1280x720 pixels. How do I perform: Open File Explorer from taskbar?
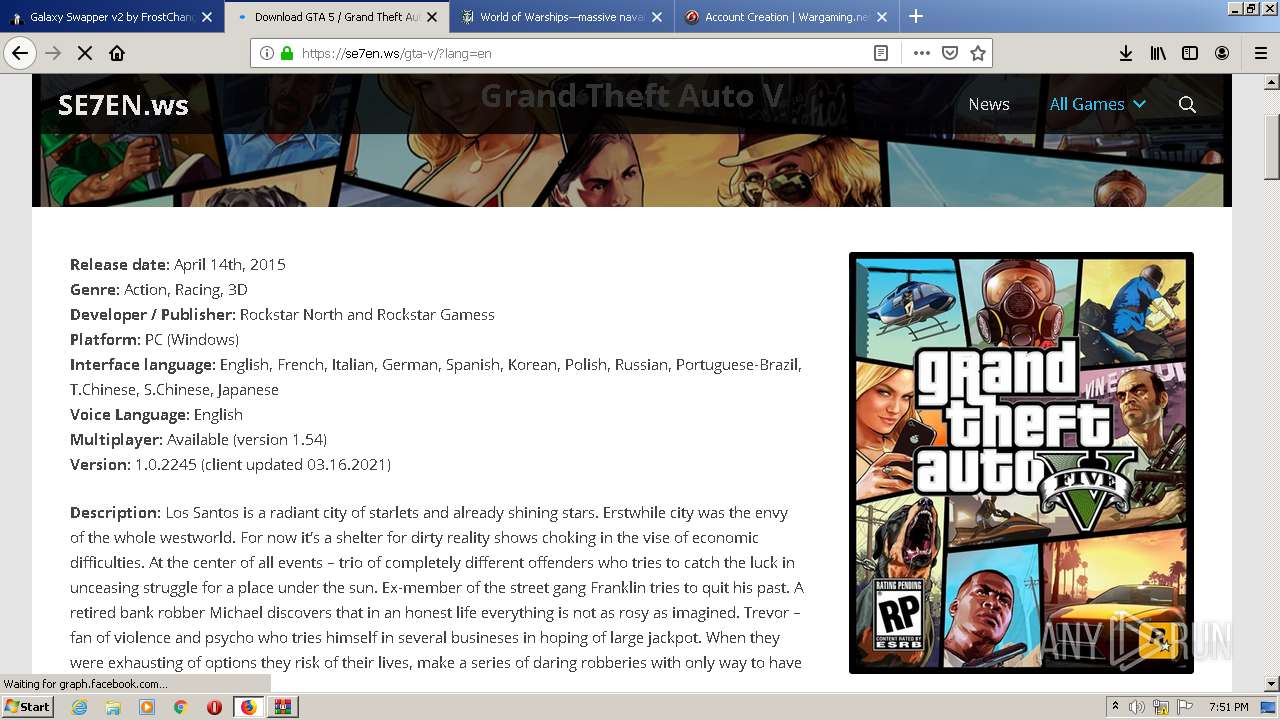click(x=113, y=707)
